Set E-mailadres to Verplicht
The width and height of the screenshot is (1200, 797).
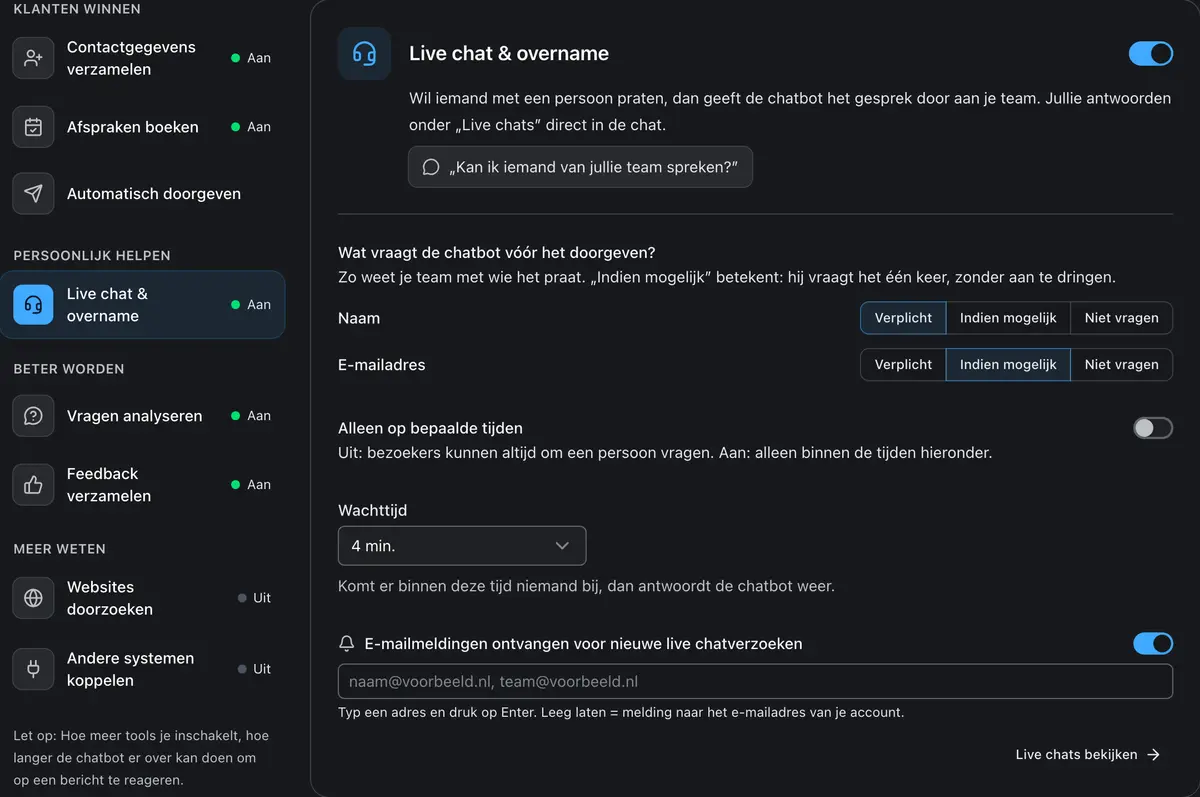(x=903, y=365)
